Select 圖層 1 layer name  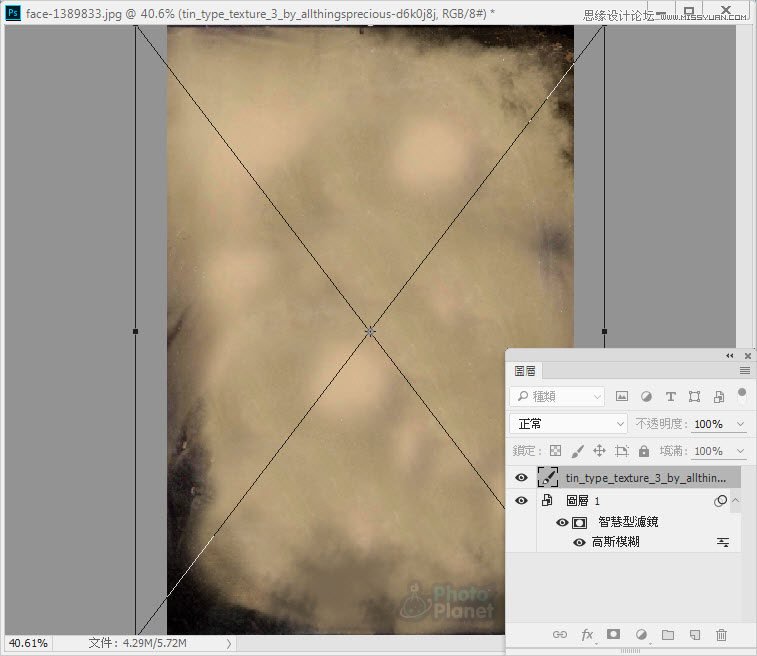click(583, 501)
